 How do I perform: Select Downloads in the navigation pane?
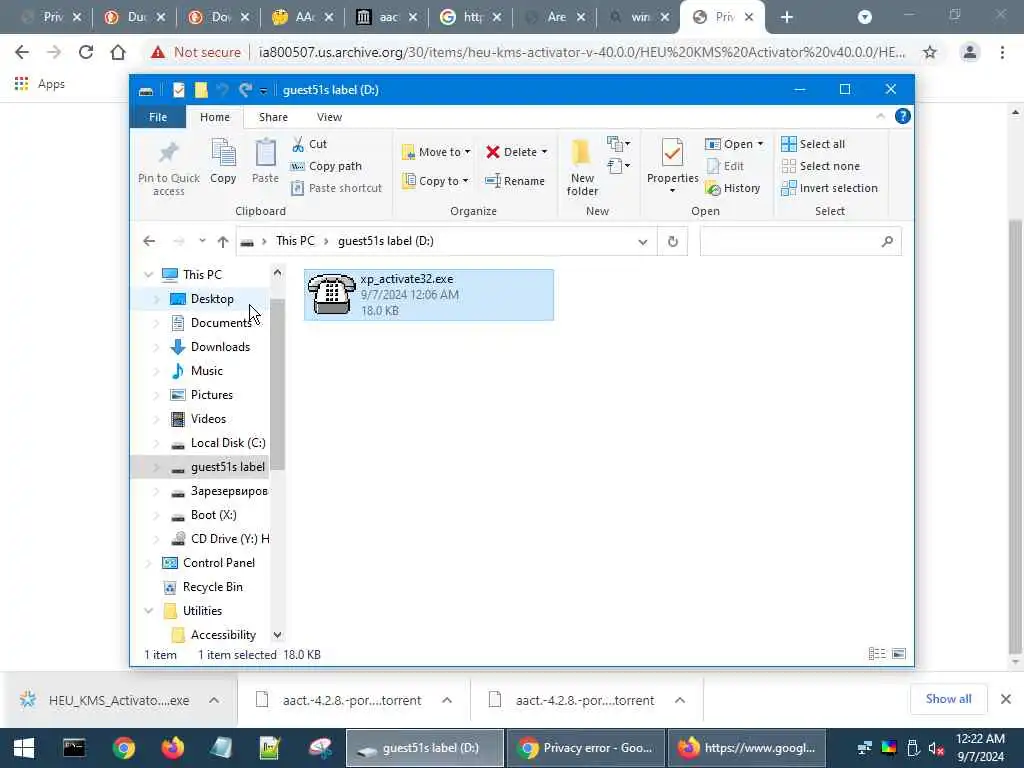point(220,347)
